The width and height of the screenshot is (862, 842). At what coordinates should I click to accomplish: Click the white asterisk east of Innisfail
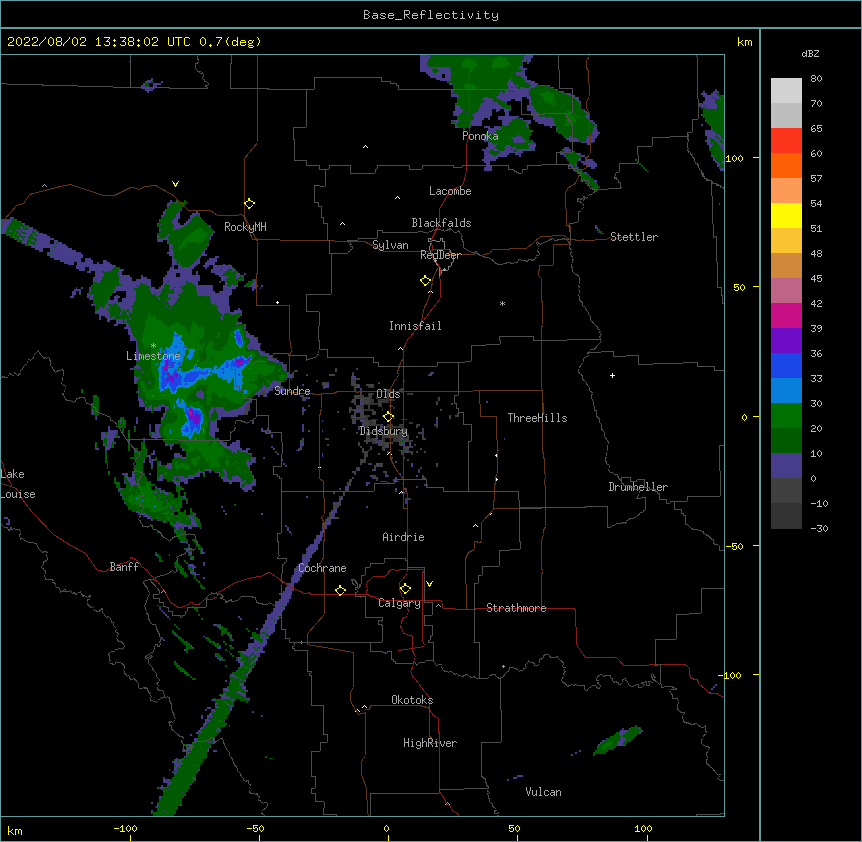point(502,303)
